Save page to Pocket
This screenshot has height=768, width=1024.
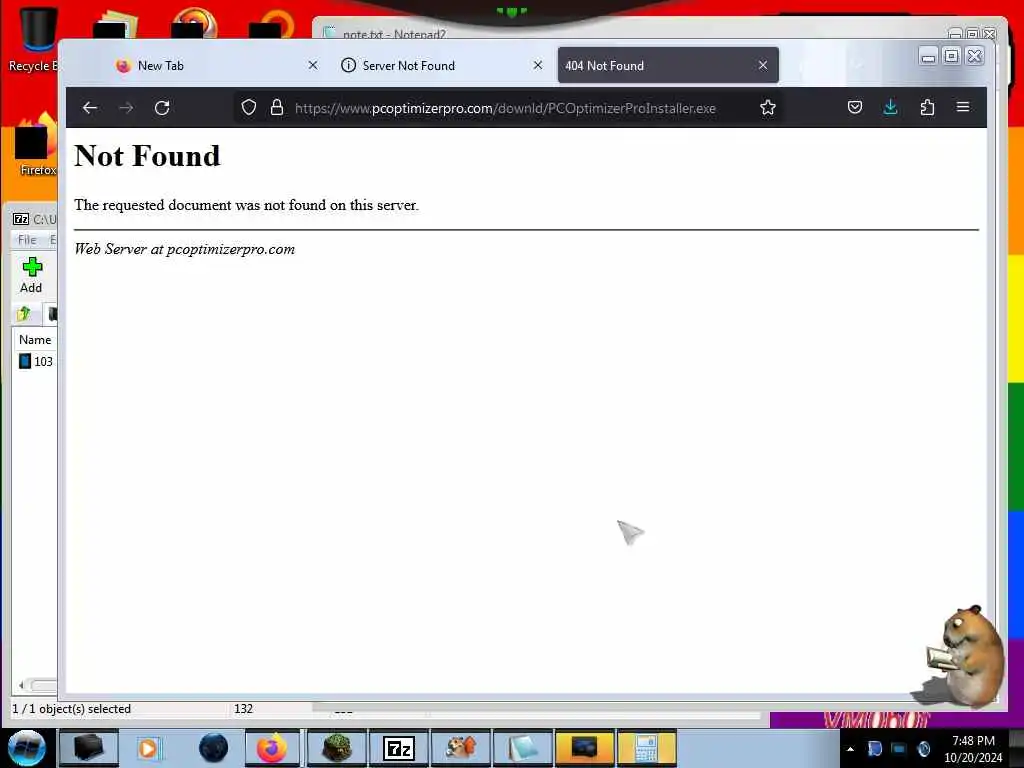click(855, 107)
